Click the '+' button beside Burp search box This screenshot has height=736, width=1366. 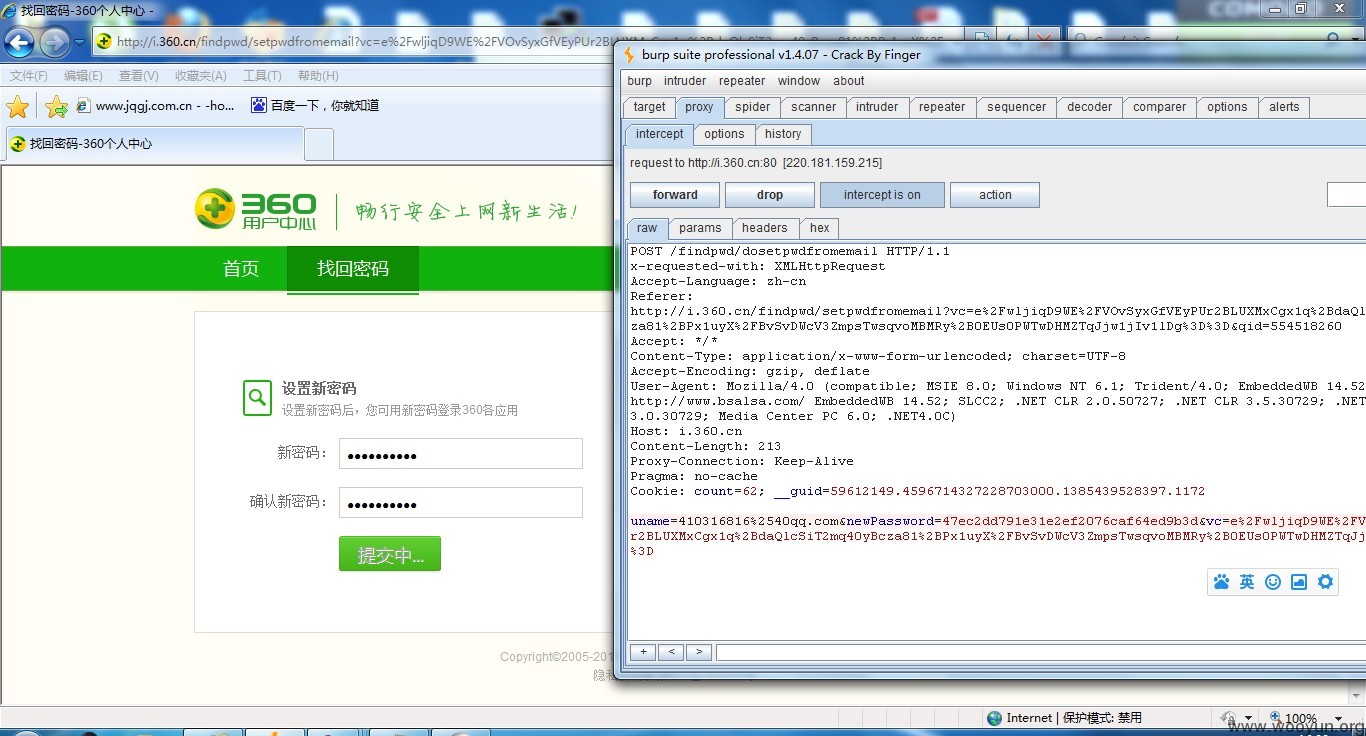pos(642,652)
